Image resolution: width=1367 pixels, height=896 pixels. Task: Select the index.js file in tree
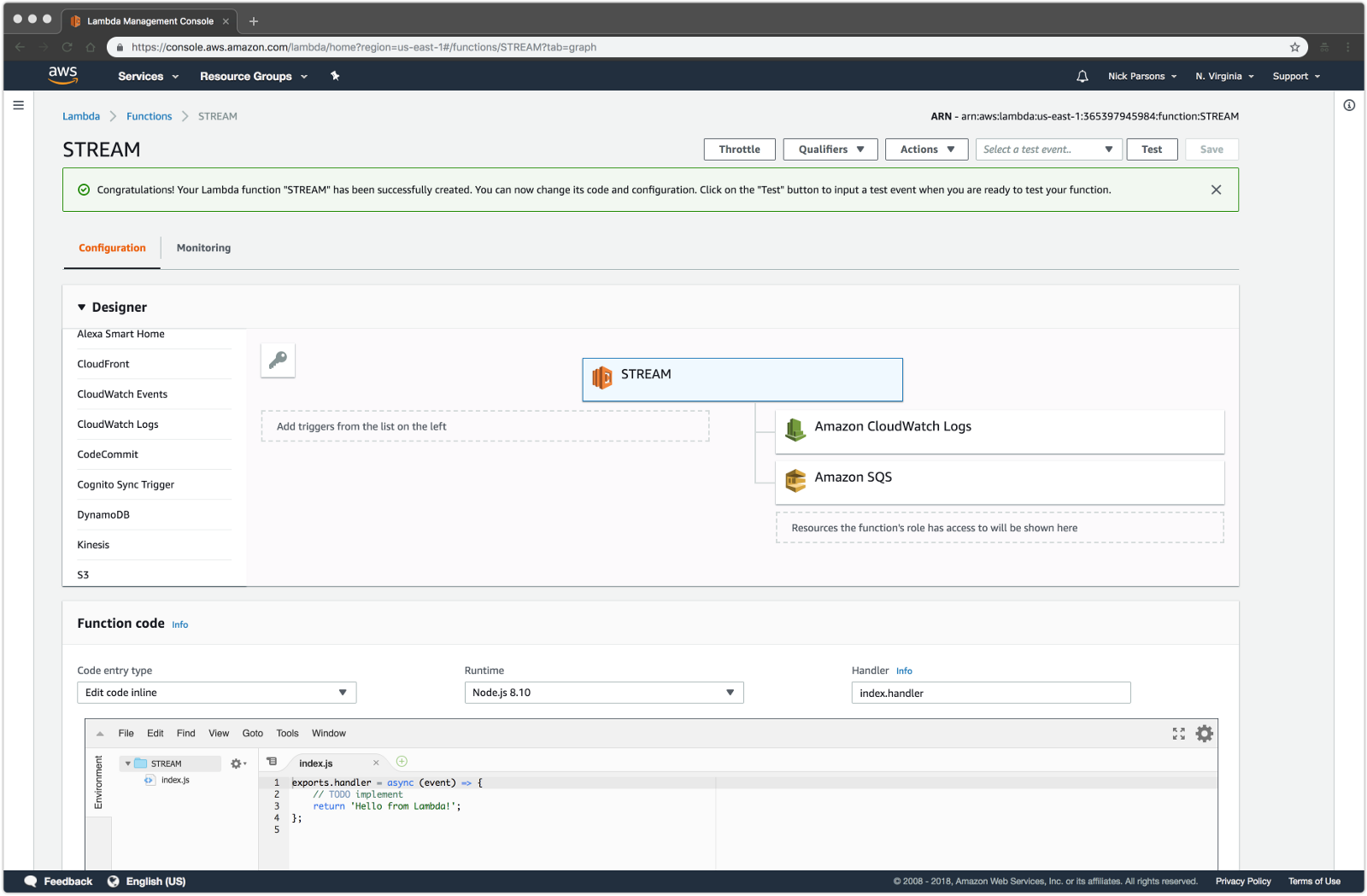tap(174, 780)
